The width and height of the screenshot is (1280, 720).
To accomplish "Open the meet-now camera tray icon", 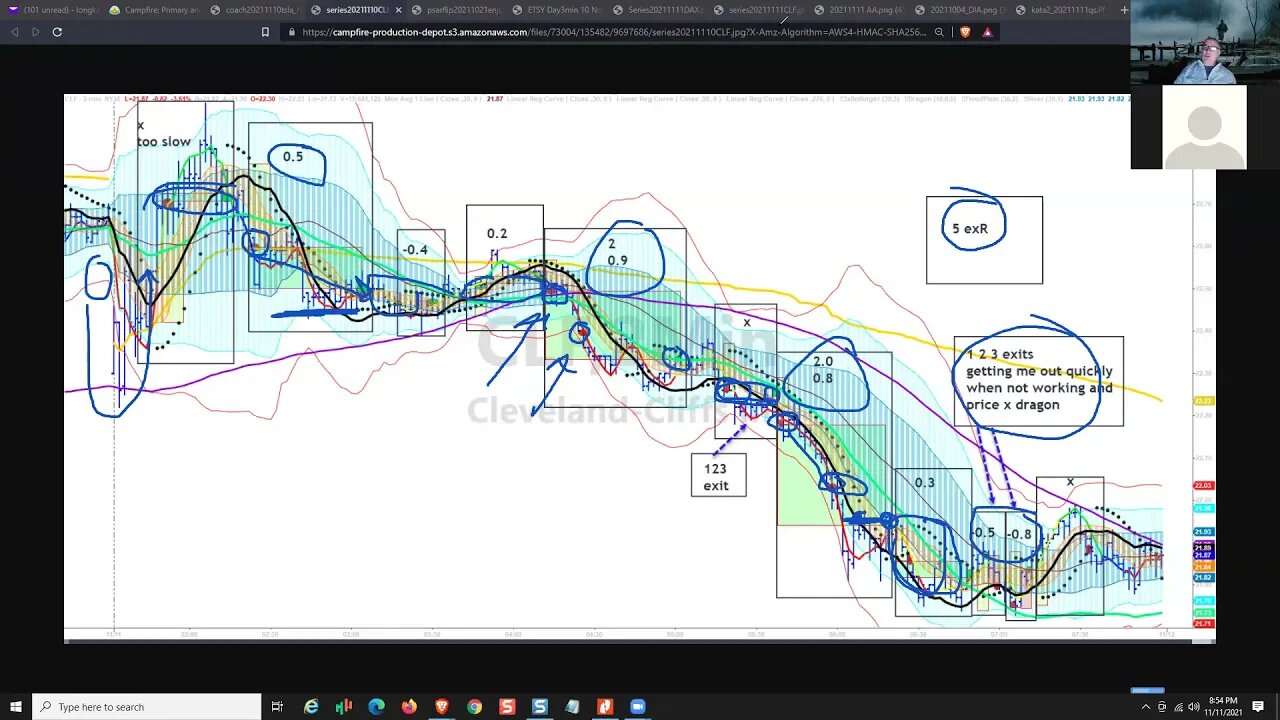I will [1161, 707].
